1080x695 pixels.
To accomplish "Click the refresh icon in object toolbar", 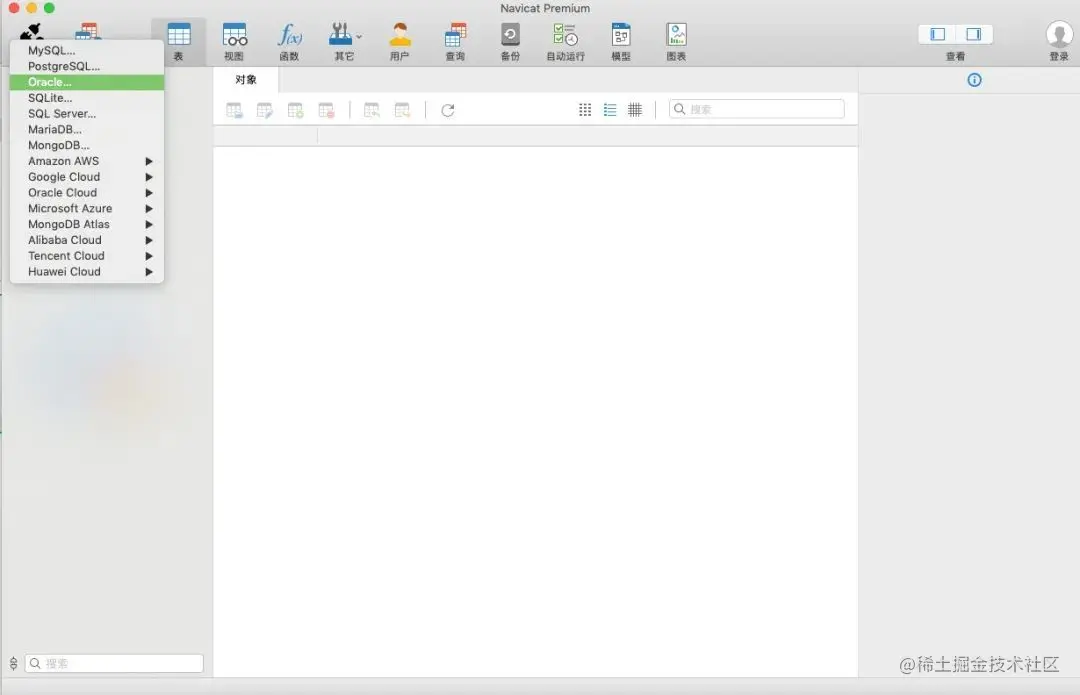I will tap(448, 110).
